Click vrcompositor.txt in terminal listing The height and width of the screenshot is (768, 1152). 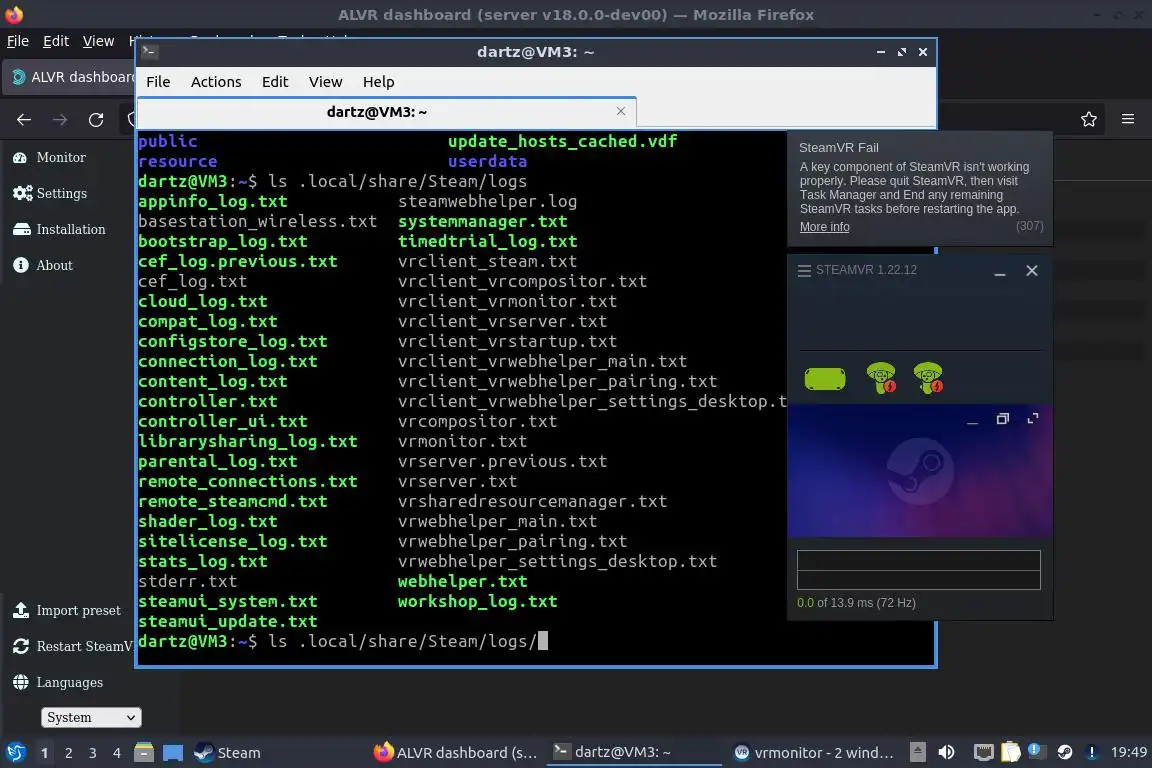coord(477,421)
